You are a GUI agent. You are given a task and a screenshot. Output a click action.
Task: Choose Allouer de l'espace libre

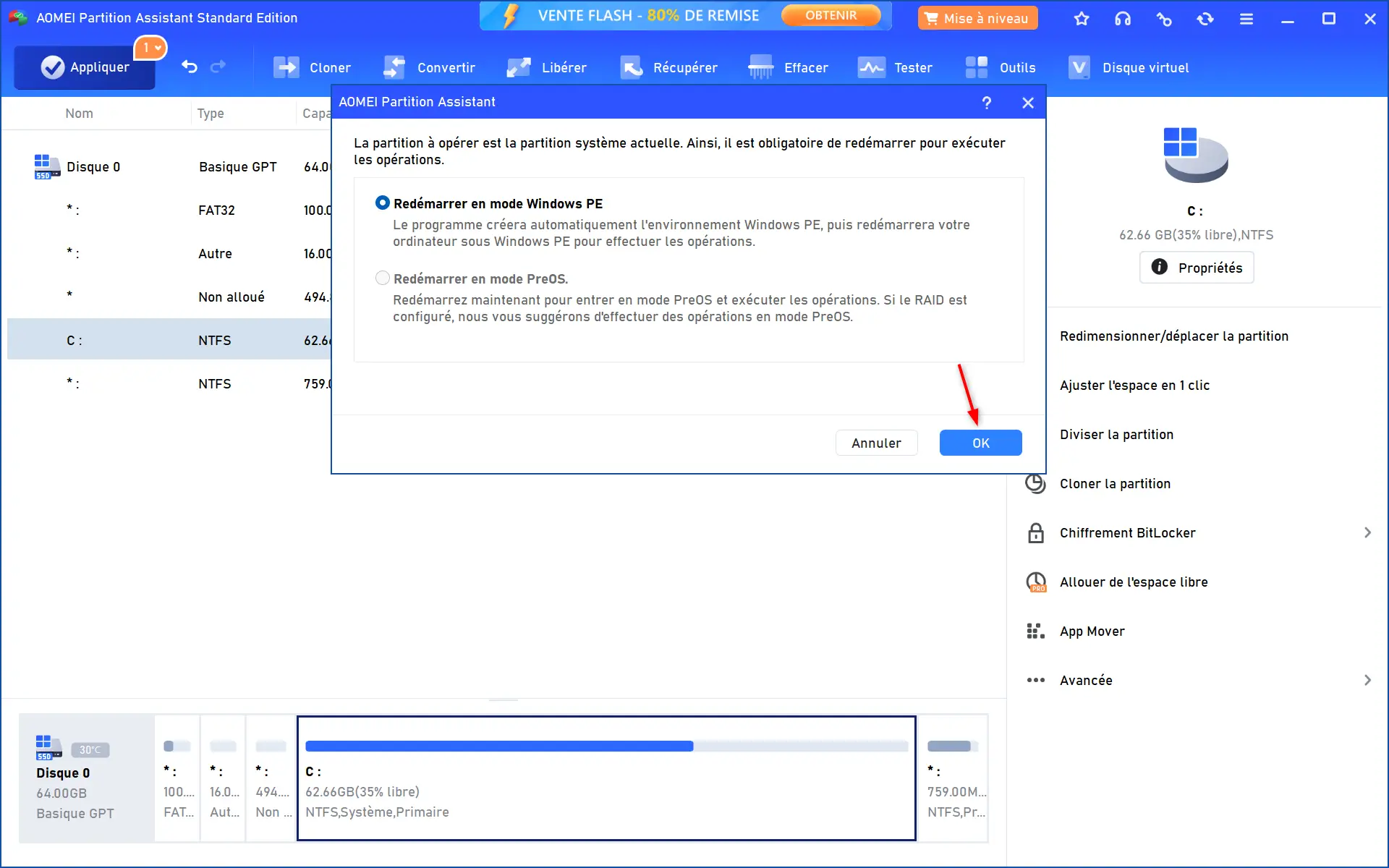(1134, 582)
